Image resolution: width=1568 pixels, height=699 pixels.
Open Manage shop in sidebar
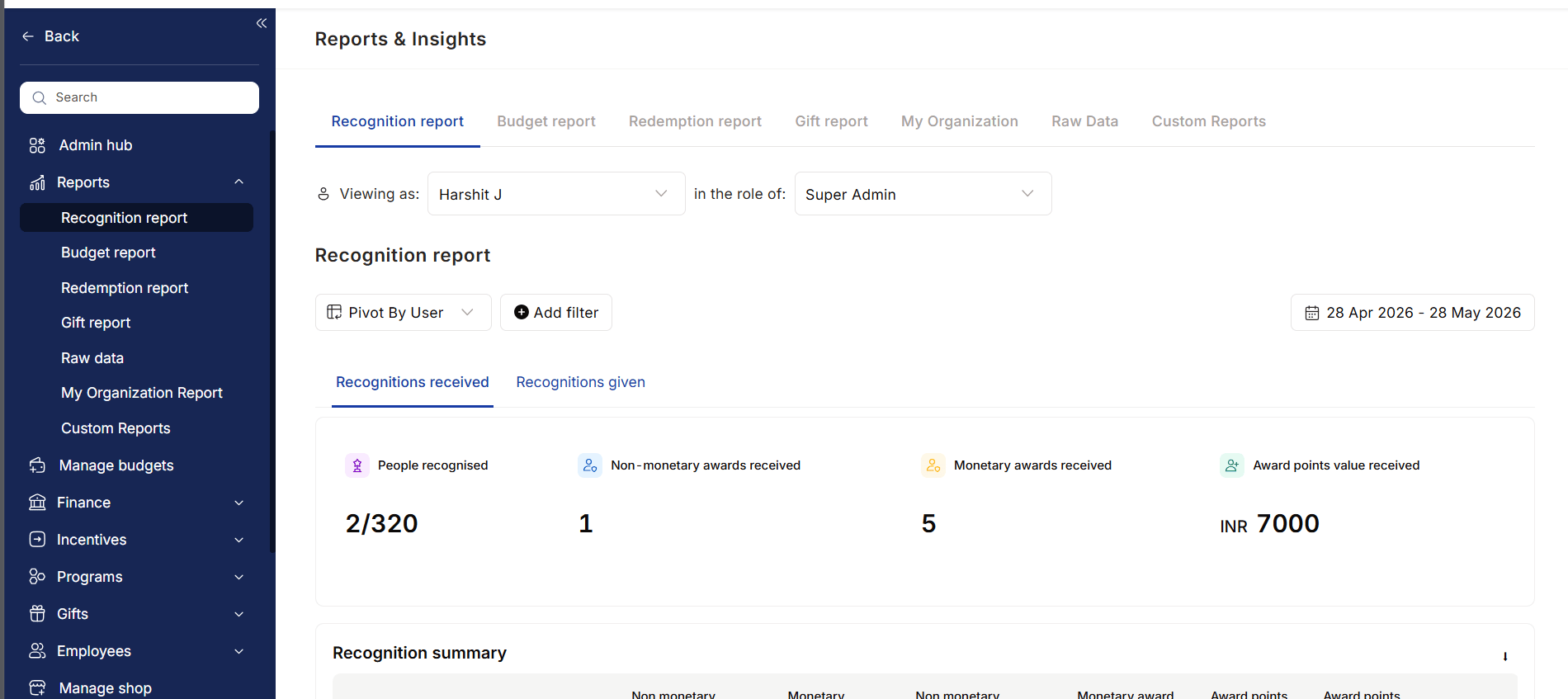(106, 688)
